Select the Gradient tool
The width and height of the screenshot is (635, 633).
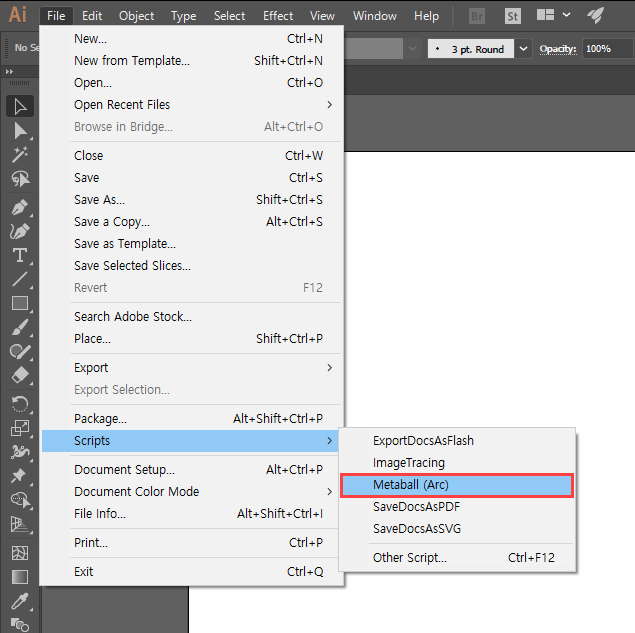point(20,577)
